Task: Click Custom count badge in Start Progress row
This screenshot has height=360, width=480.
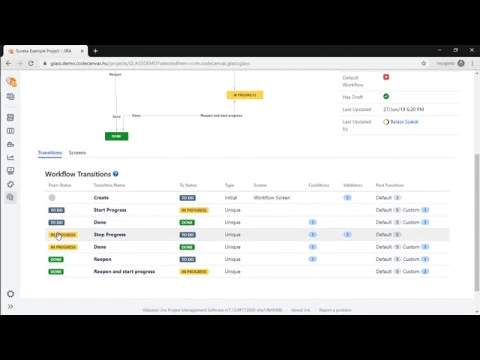Action: tap(425, 210)
